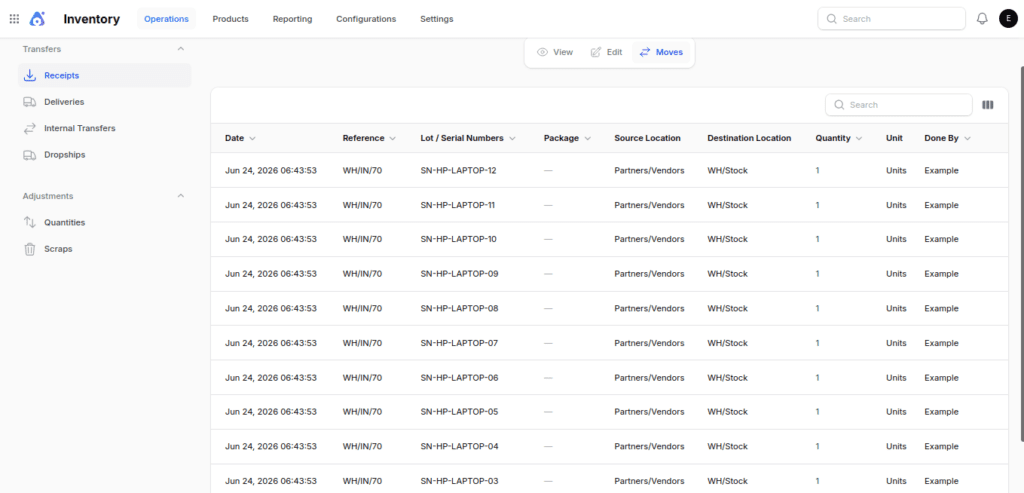Image resolution: width=1024 pixels, height=493 pixels.
Task: Open the user avatar E menu
Action: [x=1008, y=19]
